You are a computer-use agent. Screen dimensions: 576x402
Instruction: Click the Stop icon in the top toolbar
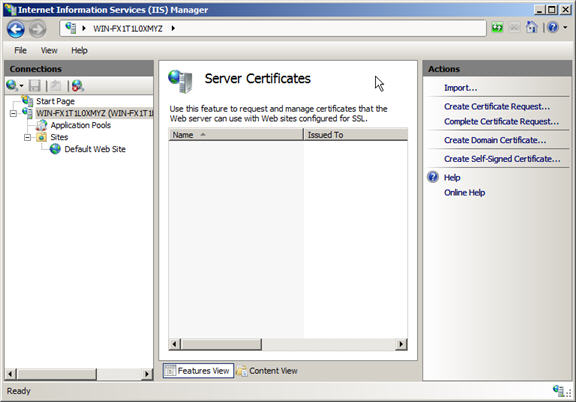click(515, 28)
